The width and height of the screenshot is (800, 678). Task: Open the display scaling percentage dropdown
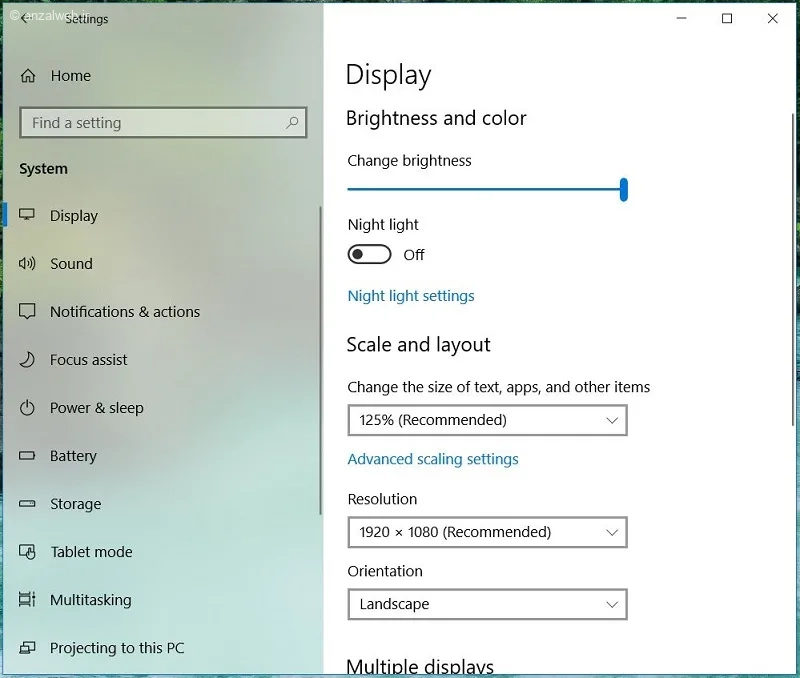487,420
